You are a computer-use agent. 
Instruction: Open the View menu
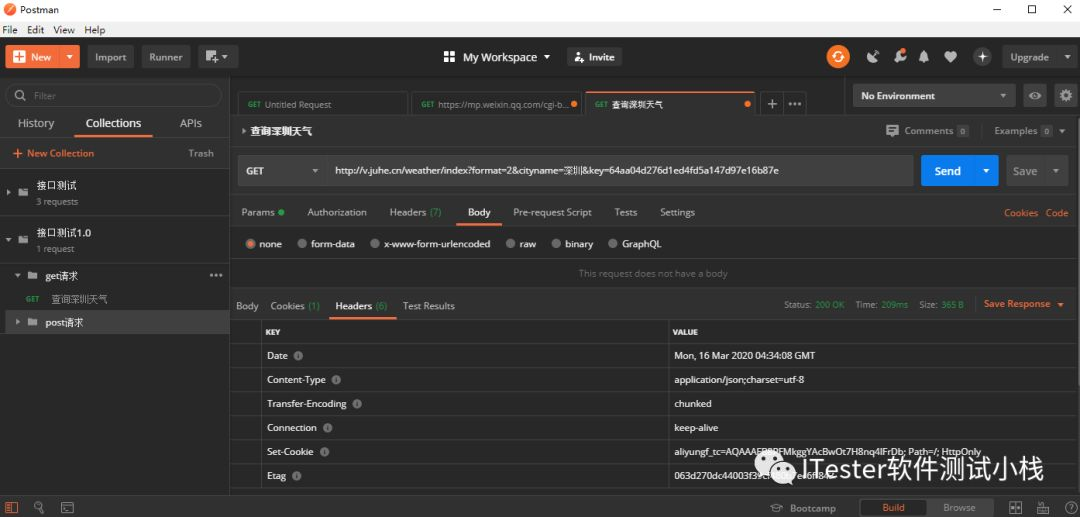coord(64,30)
